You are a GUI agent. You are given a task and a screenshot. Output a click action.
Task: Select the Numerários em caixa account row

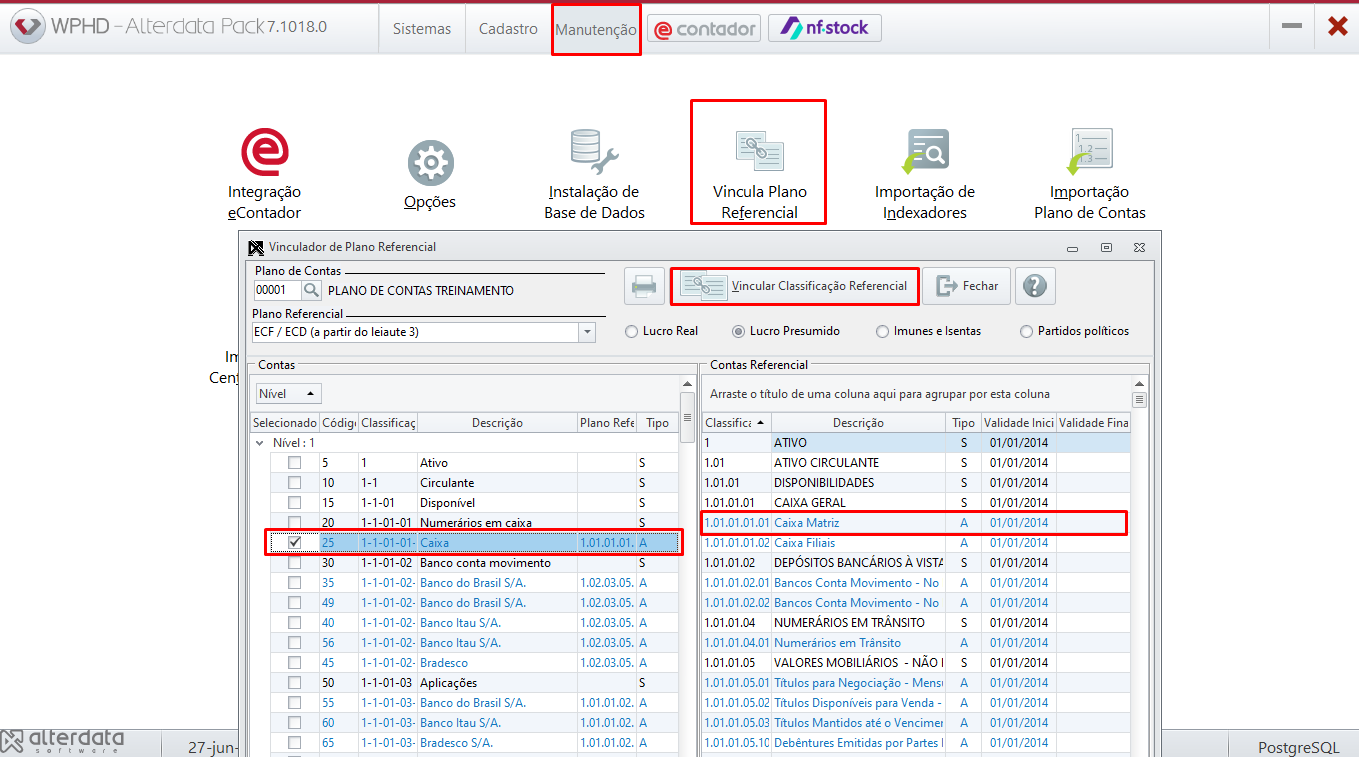475,523
